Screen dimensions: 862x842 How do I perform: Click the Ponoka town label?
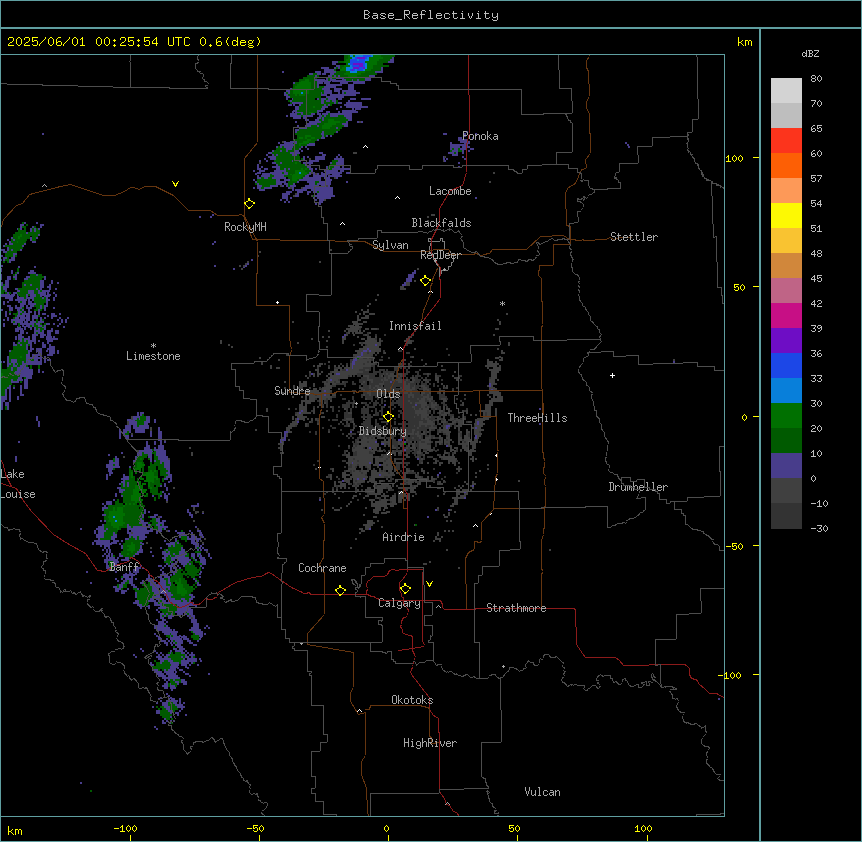click(480, 136)
